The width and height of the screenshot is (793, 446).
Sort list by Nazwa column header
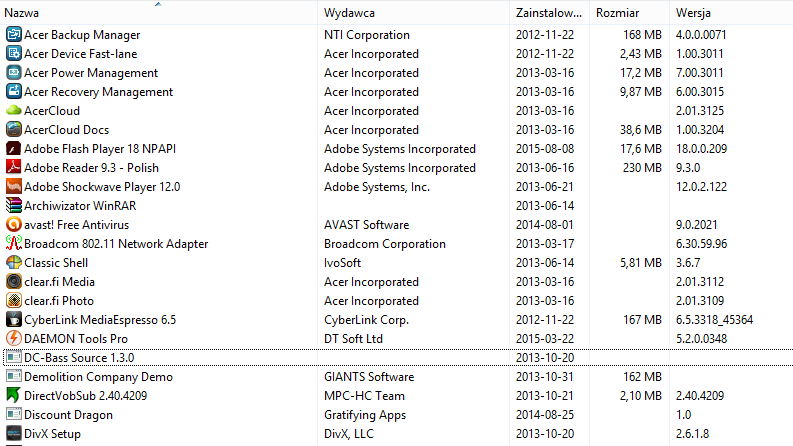click(x=159, y=13)
